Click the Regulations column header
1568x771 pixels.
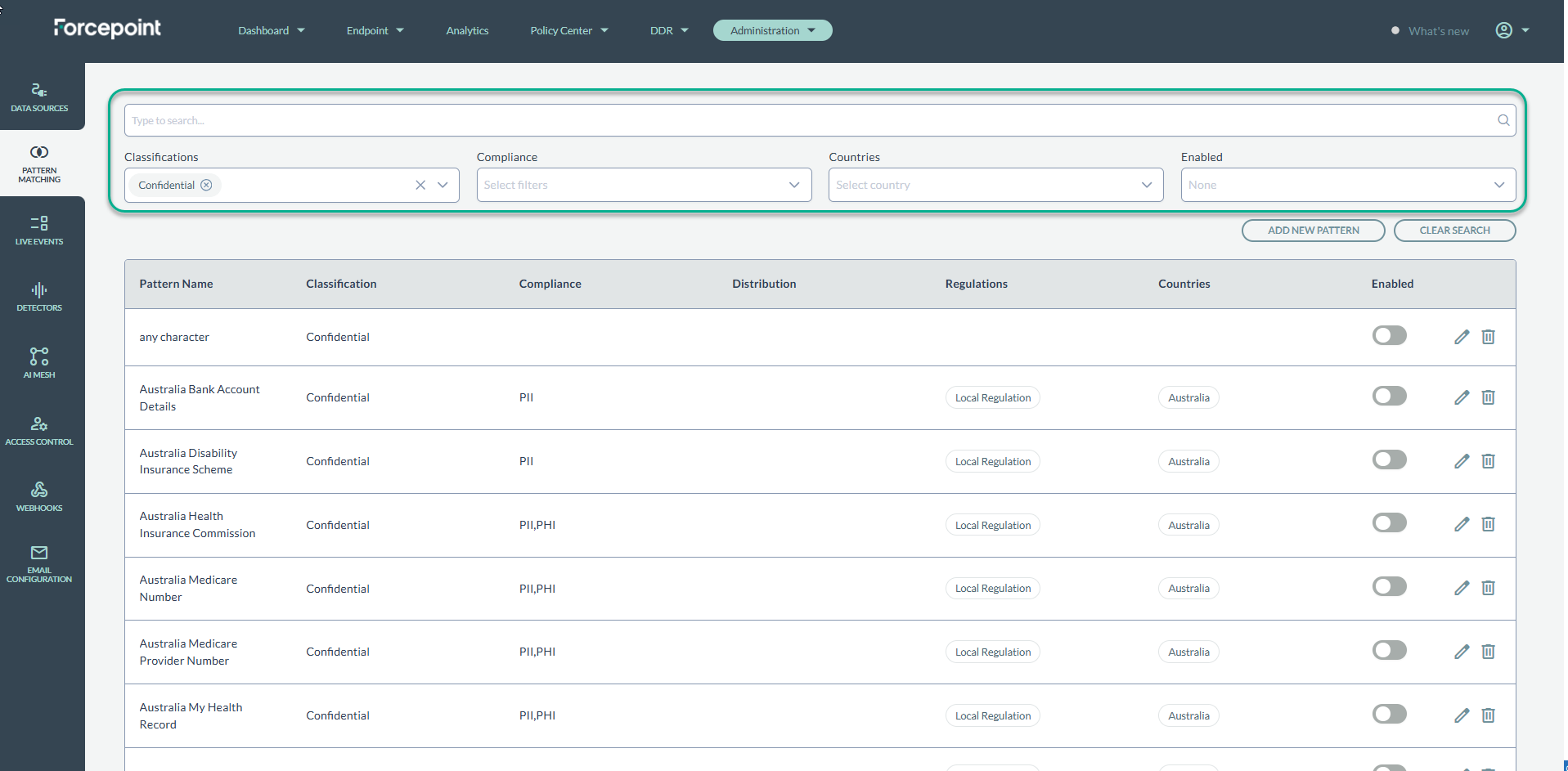pos(976,284)
